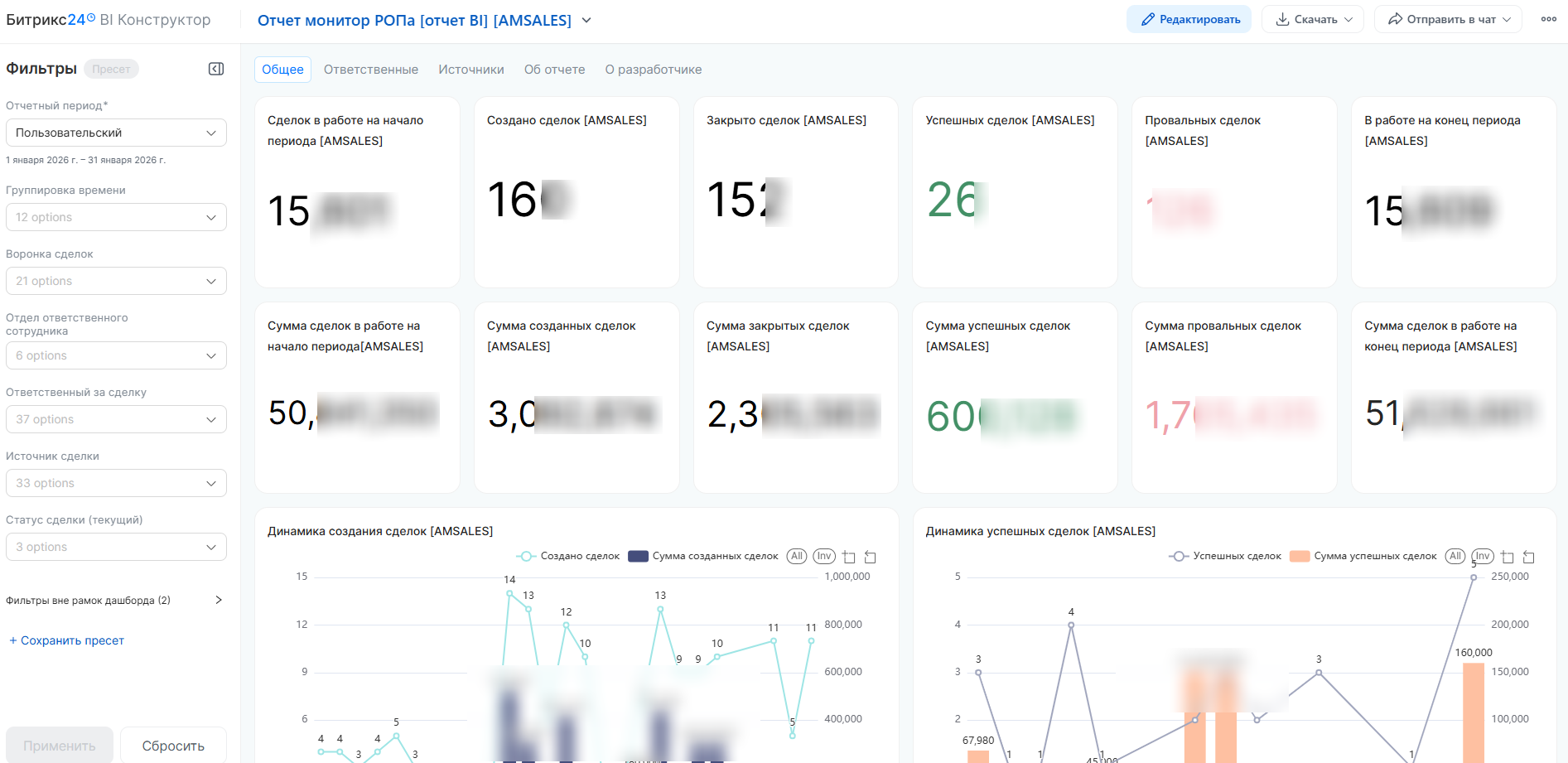The image size is (1568, 763).
Task: Open the report title dropdown in header
Action: click(x=586, y=20)
